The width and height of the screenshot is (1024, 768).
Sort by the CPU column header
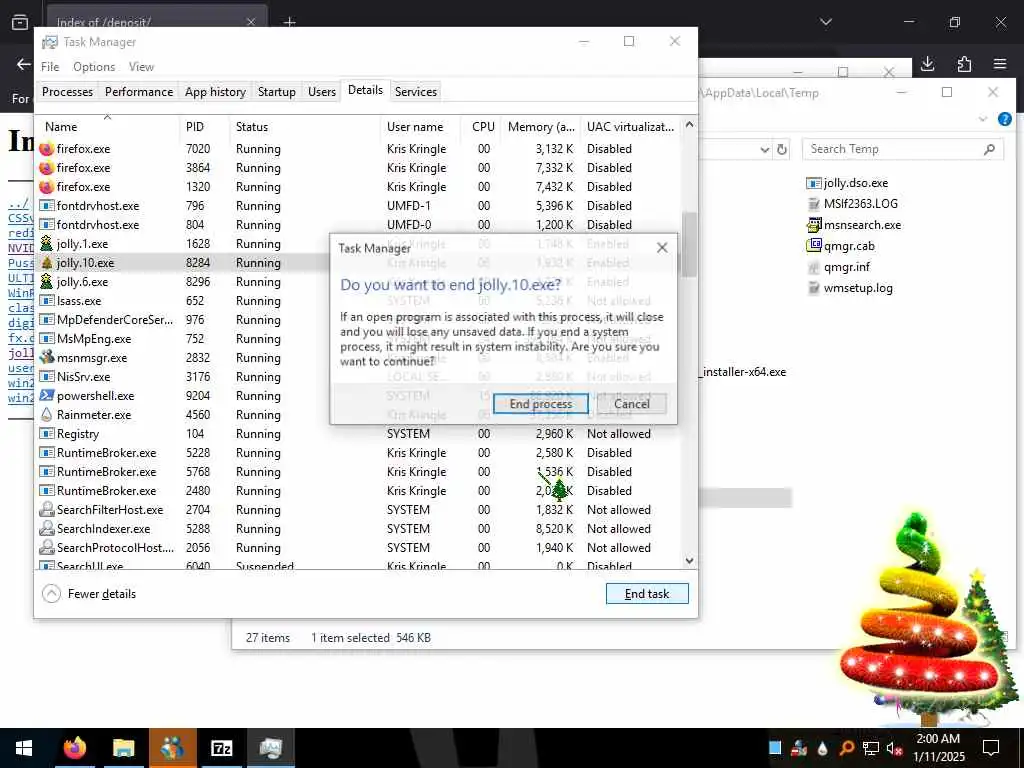click(x=482, y=127)
